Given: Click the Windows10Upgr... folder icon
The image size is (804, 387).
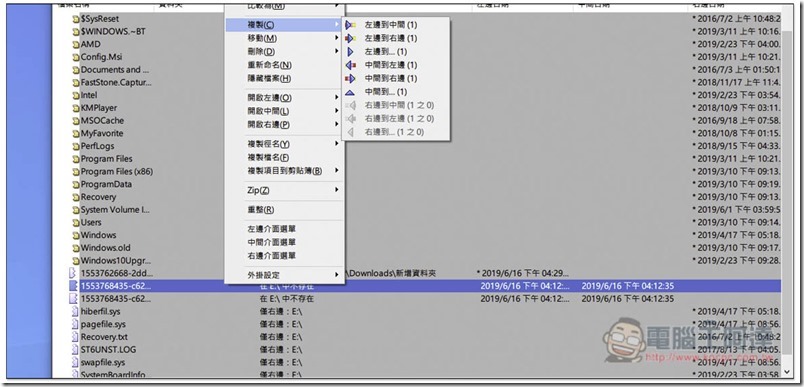Looking at the screenshot, I should 76,261.
